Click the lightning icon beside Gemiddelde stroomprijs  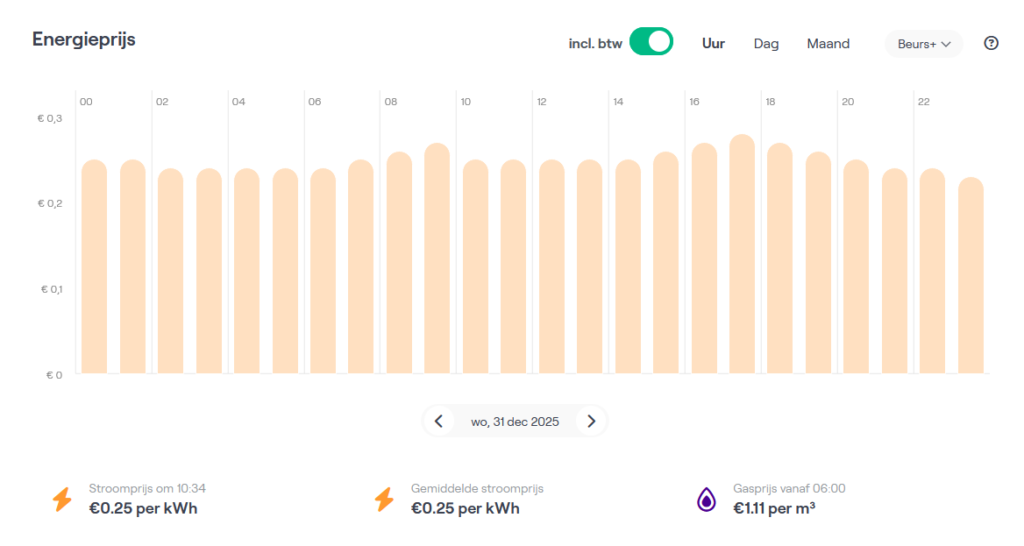(384, 499)
